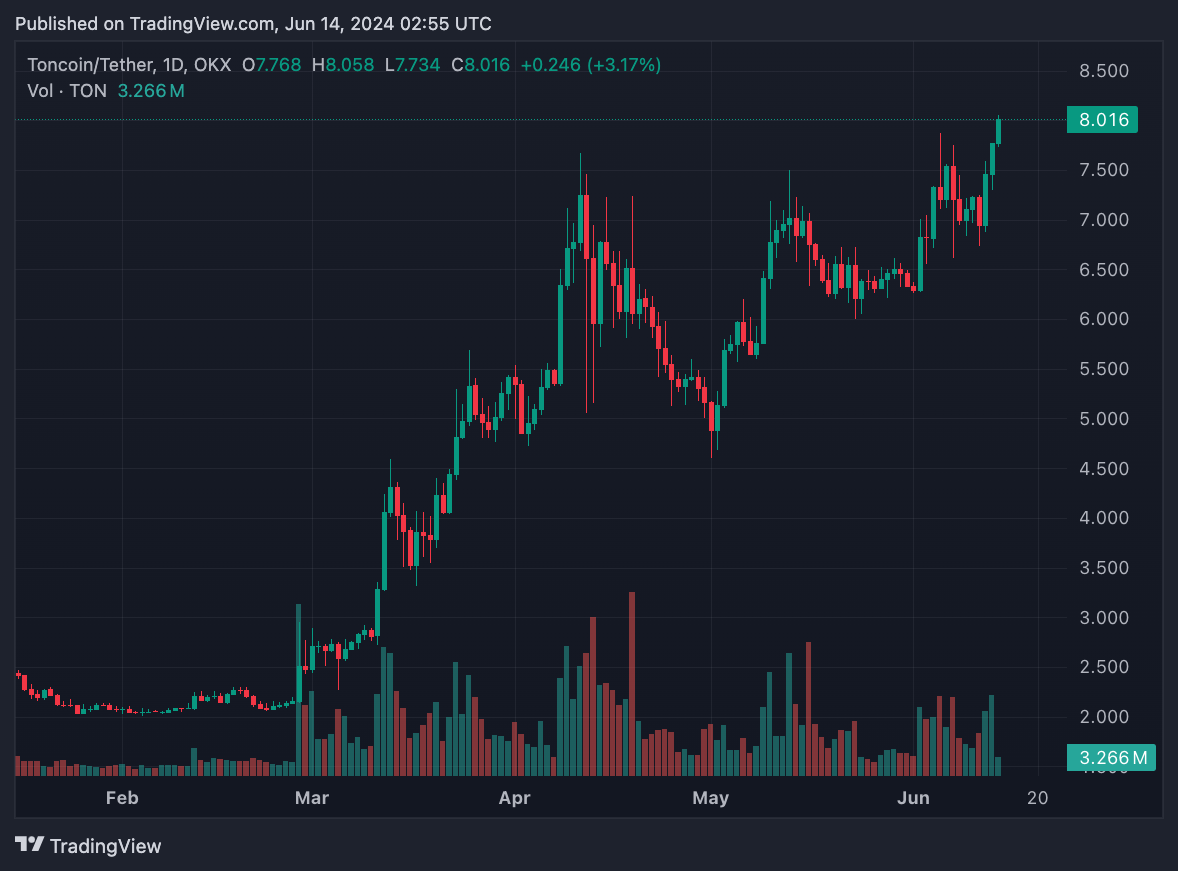Click the close value C8.016
This screenshot has height=871, width=1178.
480,65
